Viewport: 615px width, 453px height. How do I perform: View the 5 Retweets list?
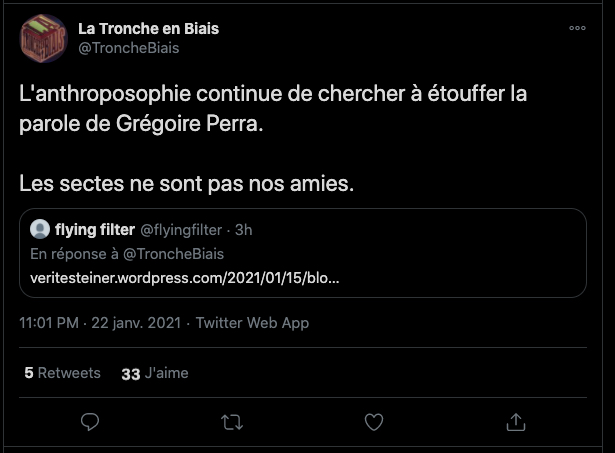coord(62,373)
